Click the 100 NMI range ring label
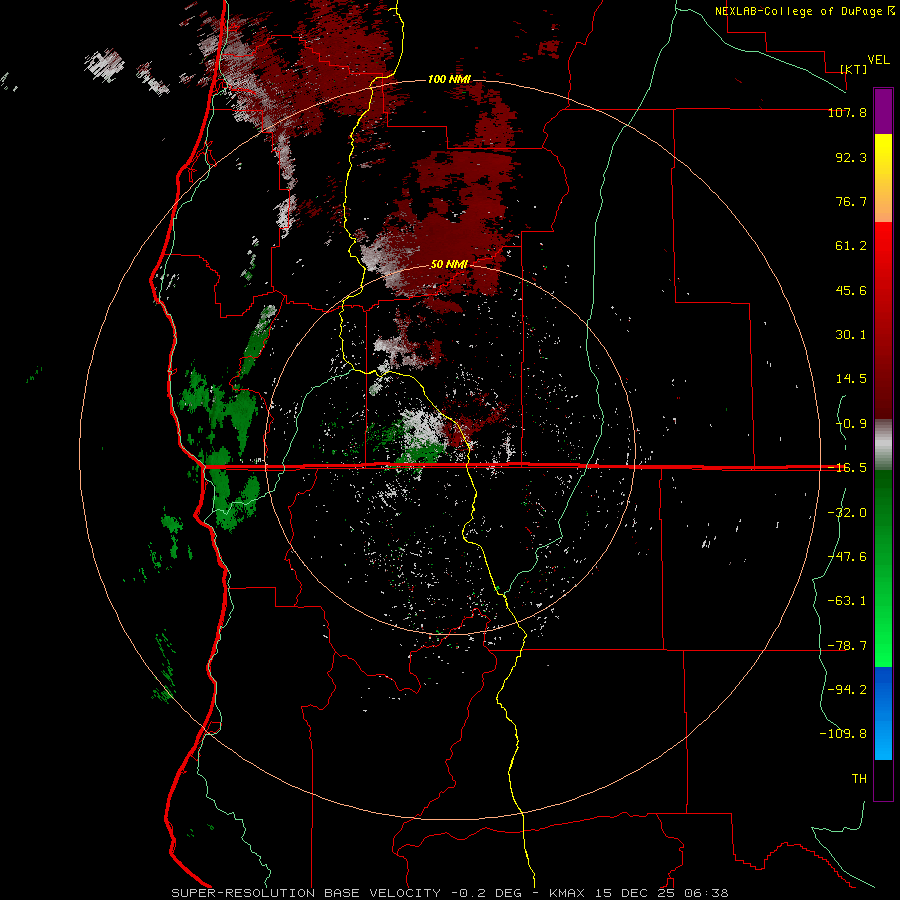 click(449, 79)
